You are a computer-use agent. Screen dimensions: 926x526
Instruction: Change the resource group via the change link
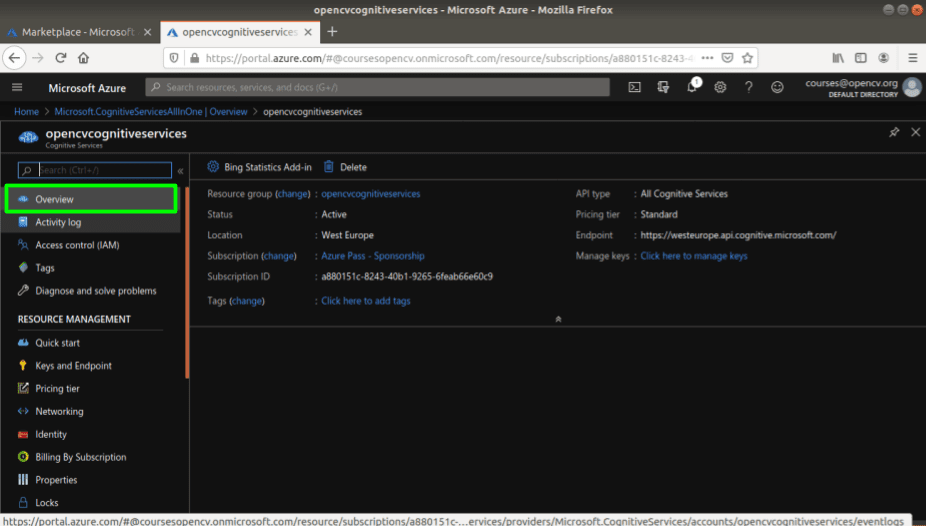coord(292,194)
